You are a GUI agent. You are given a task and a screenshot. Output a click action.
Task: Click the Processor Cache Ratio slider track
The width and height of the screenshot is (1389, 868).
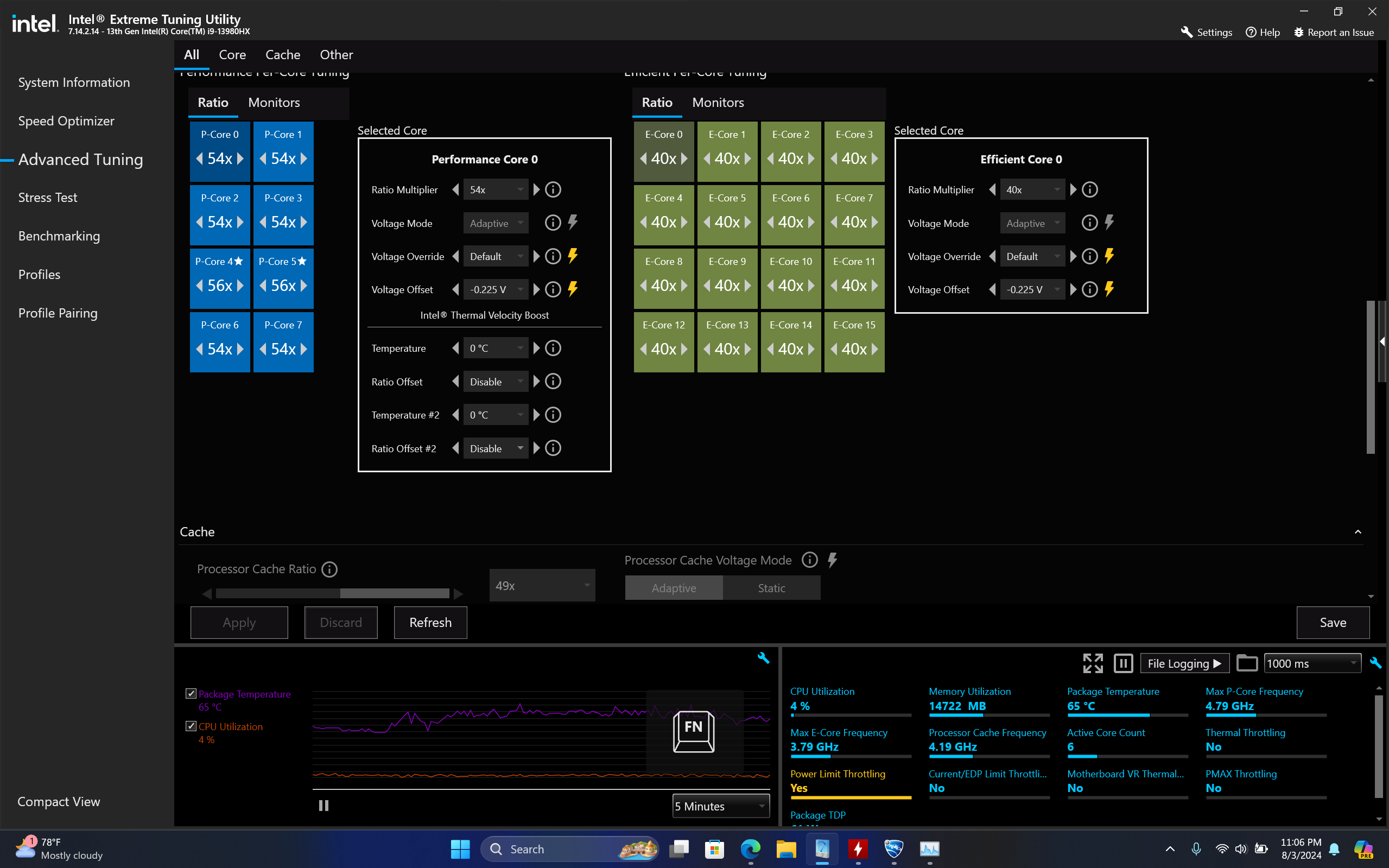pyautogui.click(x=333, y=593)
